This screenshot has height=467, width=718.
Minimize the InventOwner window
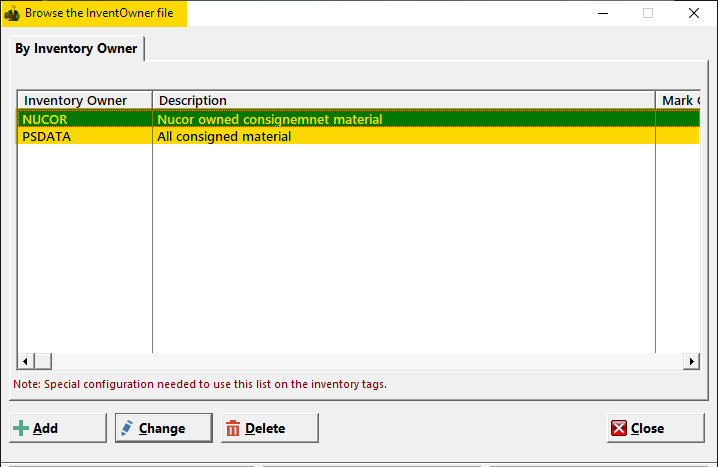click(603, 13)
